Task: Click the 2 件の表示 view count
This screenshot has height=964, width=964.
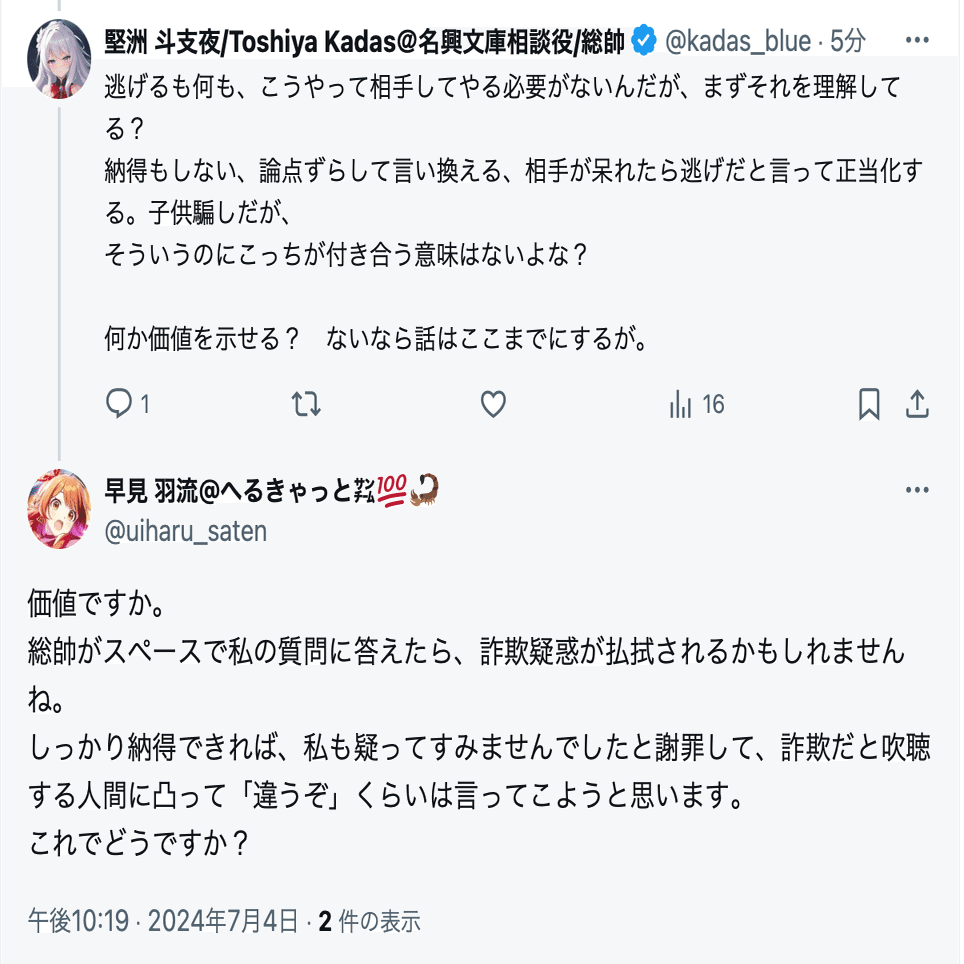Action: (370, 920)
